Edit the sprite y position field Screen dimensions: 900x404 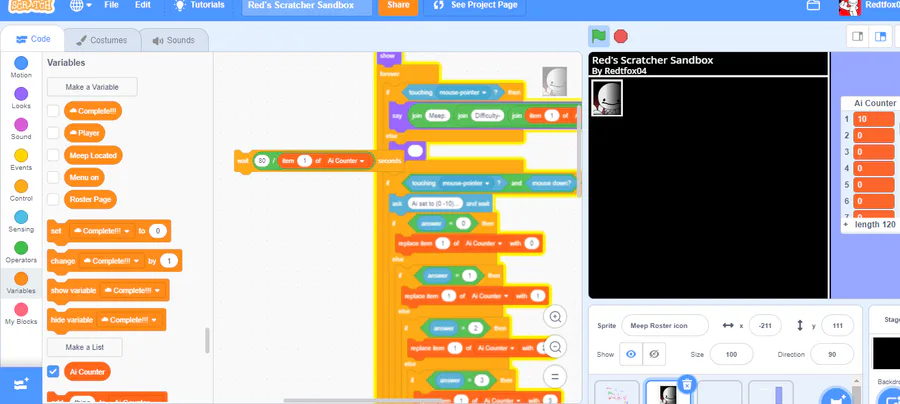[x=837, y=325]
